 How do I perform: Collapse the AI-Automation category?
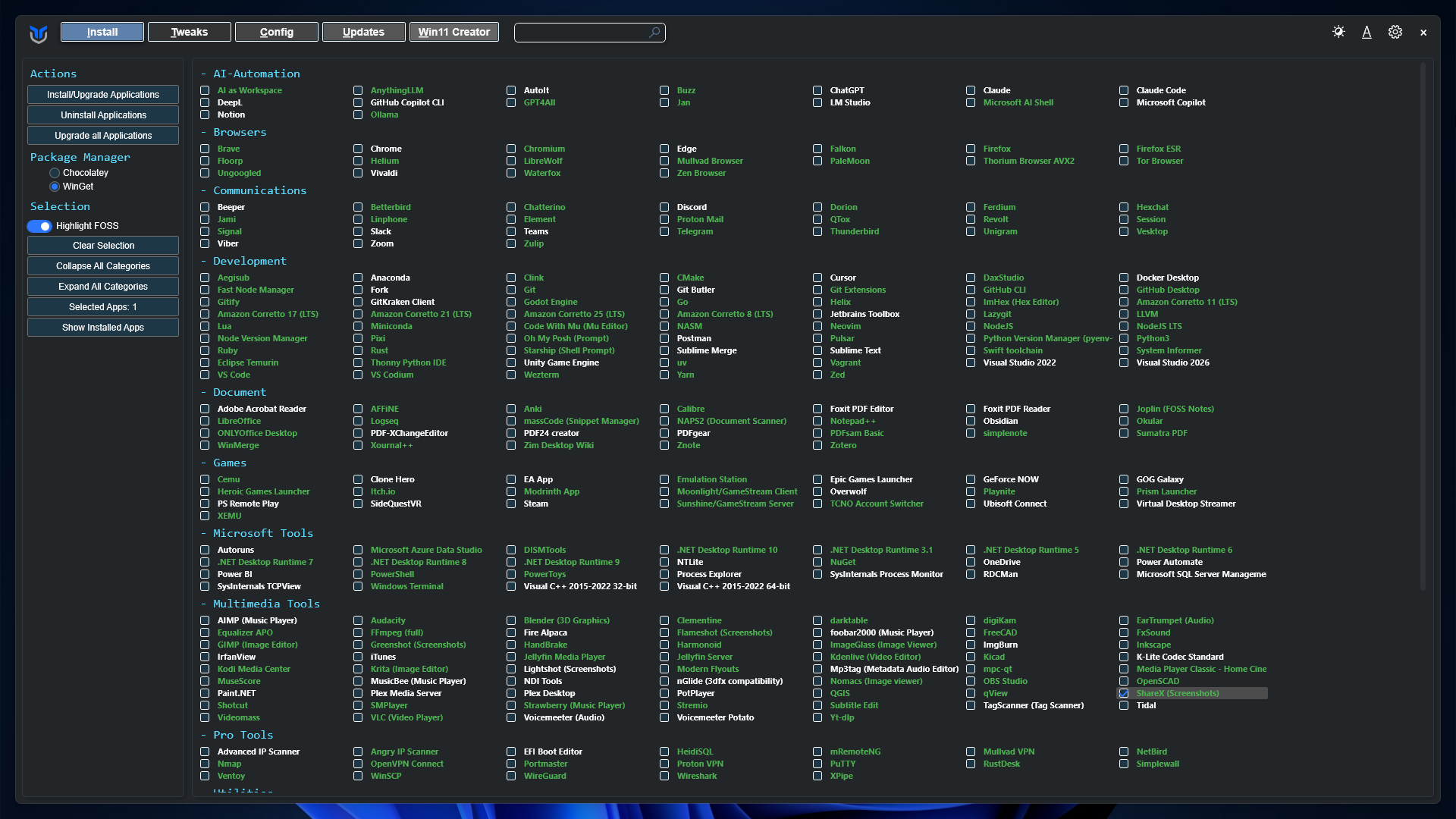[250, 74]
